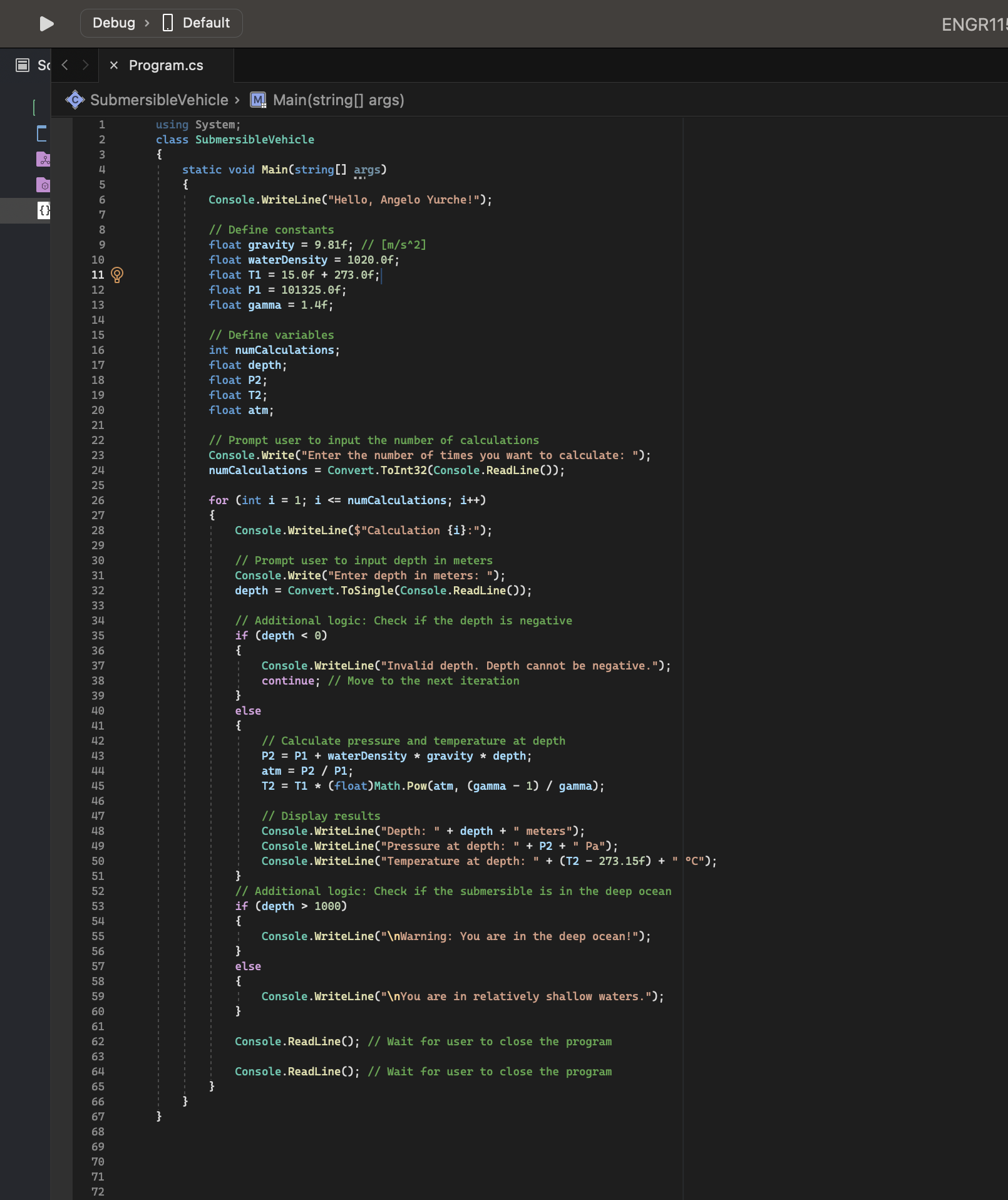Open the Default run target selector
The height and width of the screenshot is (1200, 1008).
tap(206, 23)
